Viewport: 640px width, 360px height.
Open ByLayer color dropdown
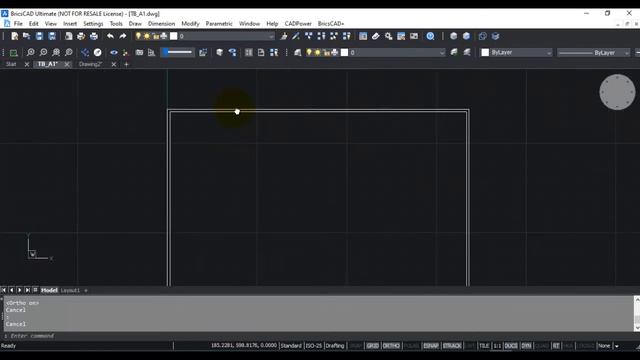pyautogui.click(x=549, y=52)
